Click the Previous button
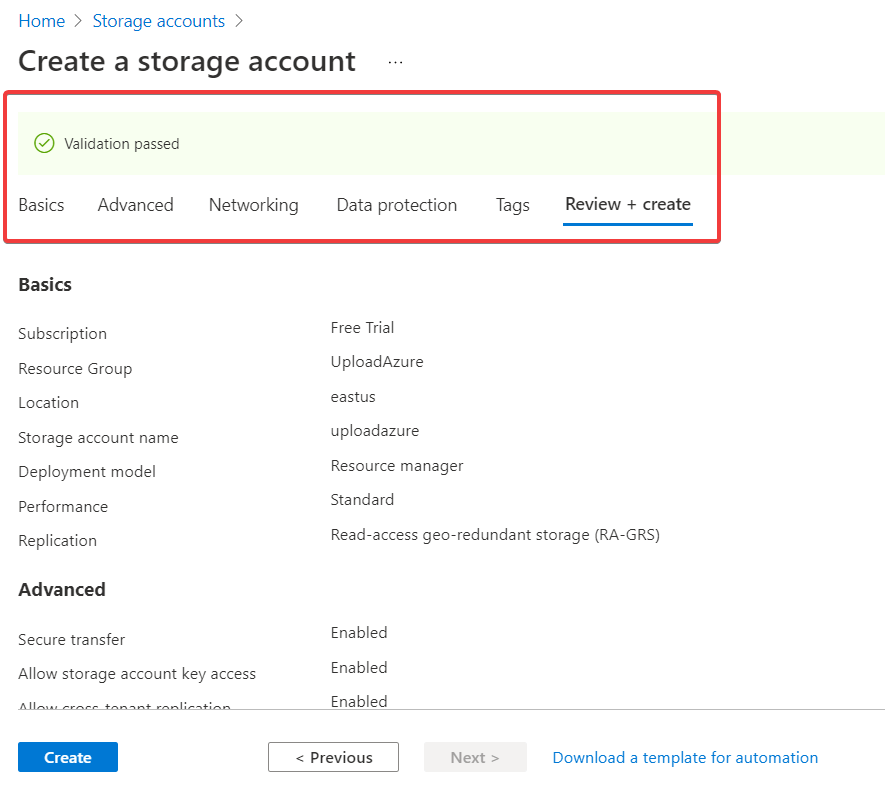885x807 pixels. (333, 757)
